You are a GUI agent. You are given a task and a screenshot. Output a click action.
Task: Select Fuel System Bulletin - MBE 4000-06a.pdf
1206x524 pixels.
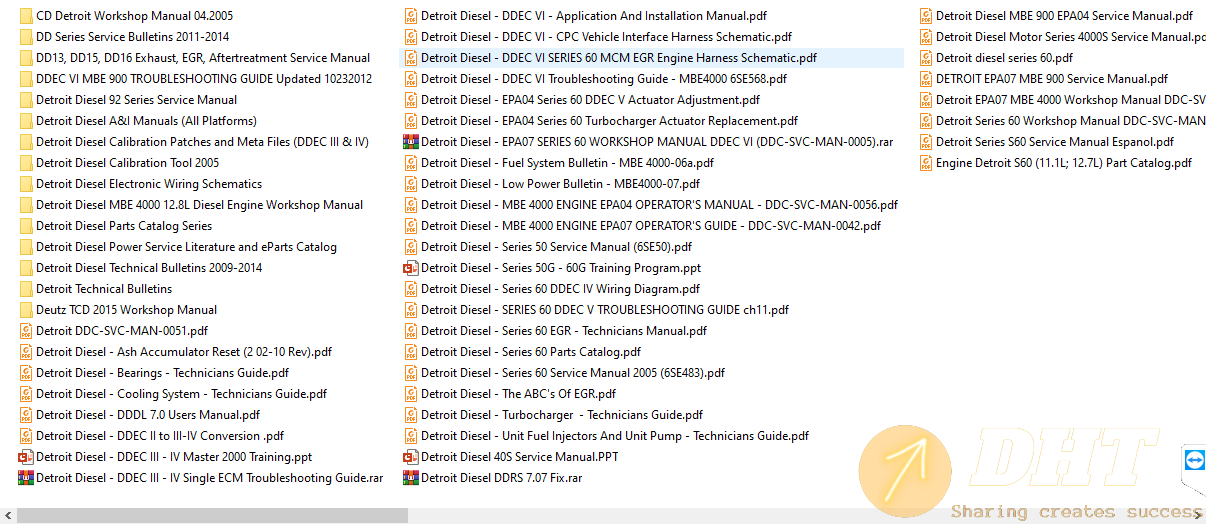567,163
